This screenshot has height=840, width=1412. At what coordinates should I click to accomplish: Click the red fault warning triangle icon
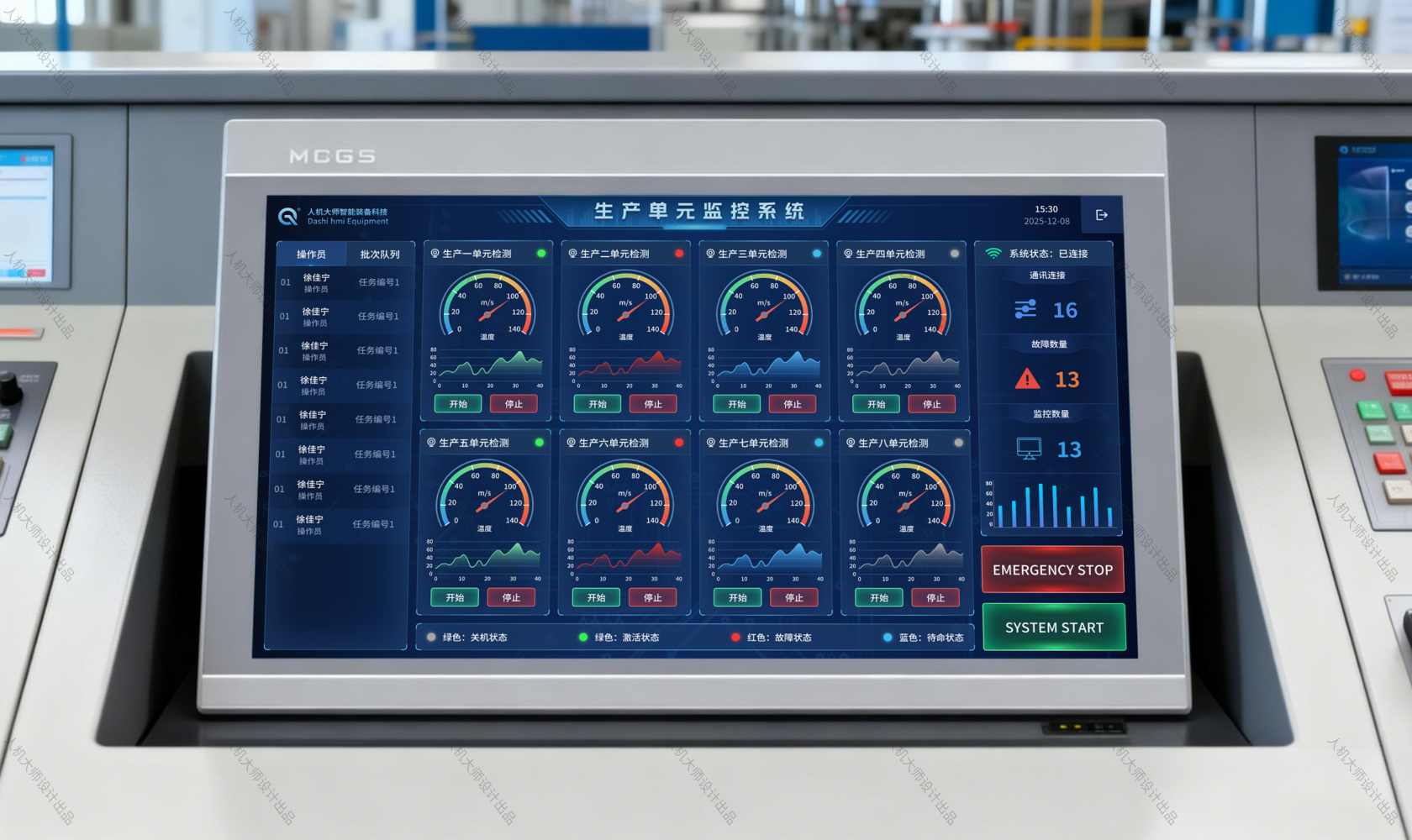tap(1027, 379)
